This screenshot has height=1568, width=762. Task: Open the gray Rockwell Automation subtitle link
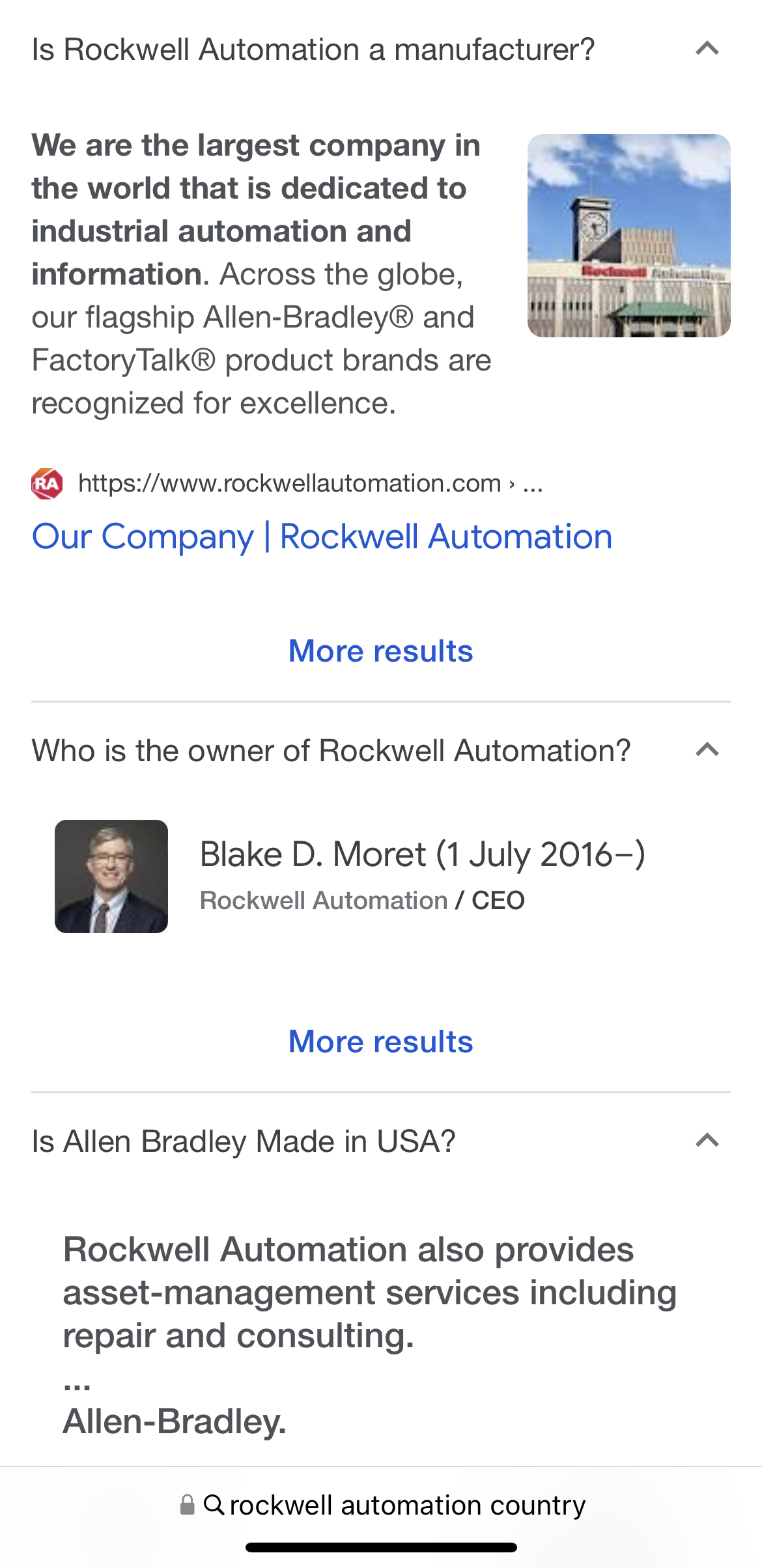pyautogui.click(x=324, y=901)
